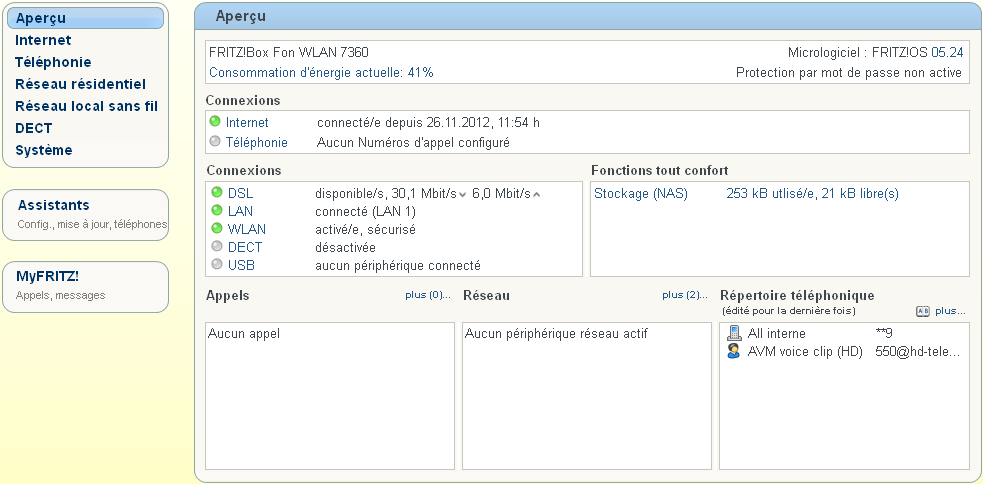983x484 pixels.
Task: Click plus (0)... next to Appels
Action: [x=428, y=295]
